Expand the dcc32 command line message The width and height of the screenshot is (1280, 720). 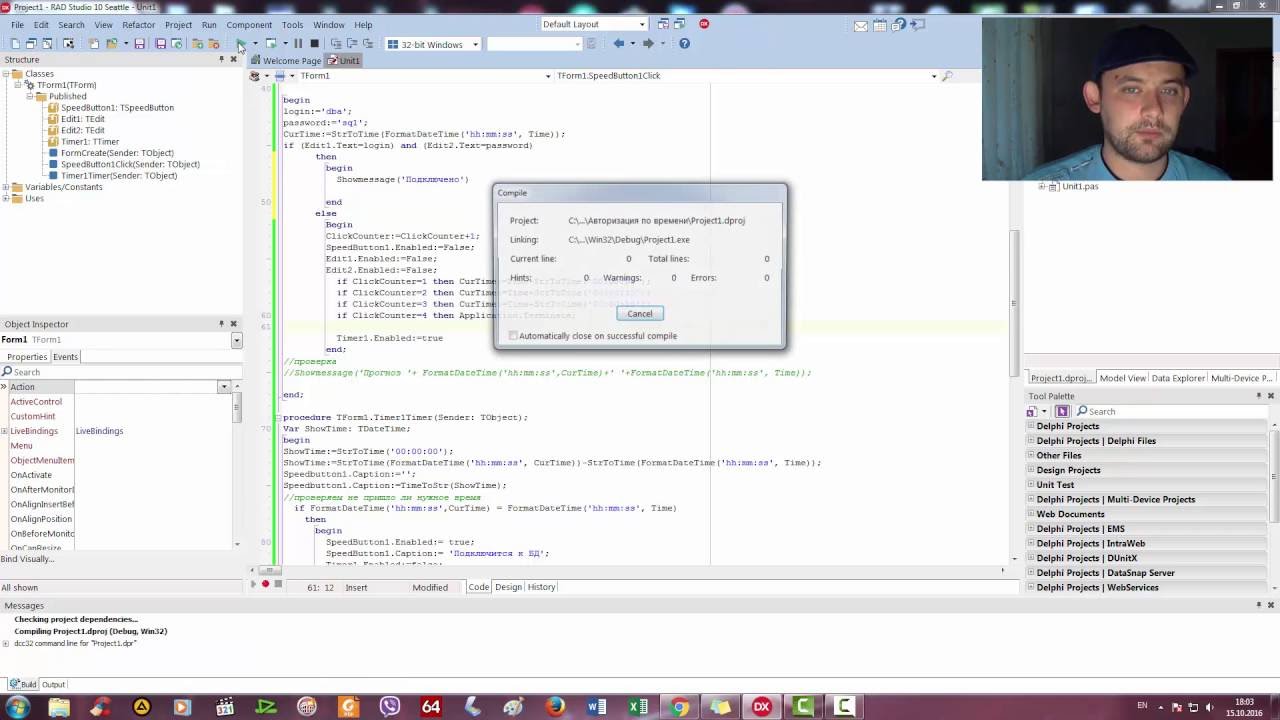(6, 643)
